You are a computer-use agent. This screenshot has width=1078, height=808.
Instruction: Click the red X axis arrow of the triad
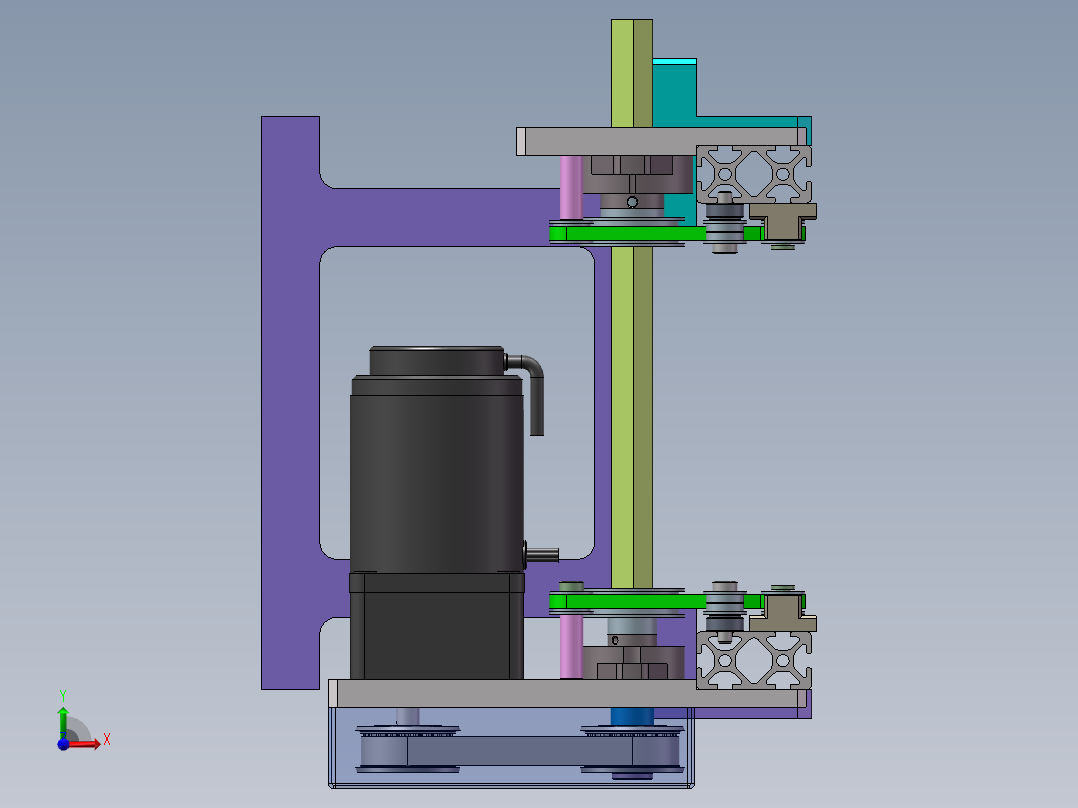[x=85, y=743]
